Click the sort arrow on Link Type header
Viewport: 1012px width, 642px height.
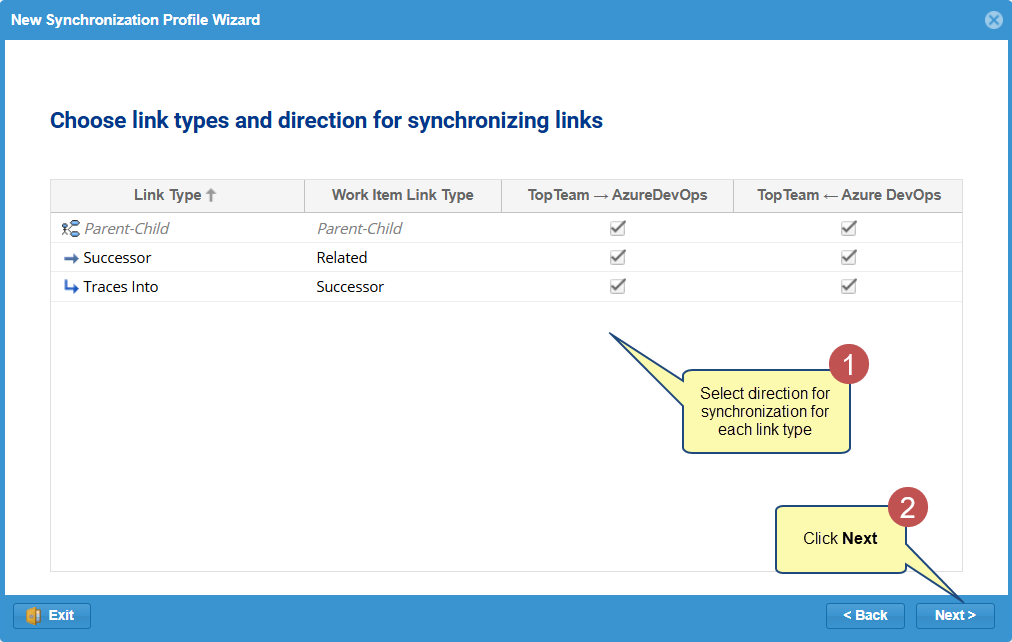coord(211,196)
